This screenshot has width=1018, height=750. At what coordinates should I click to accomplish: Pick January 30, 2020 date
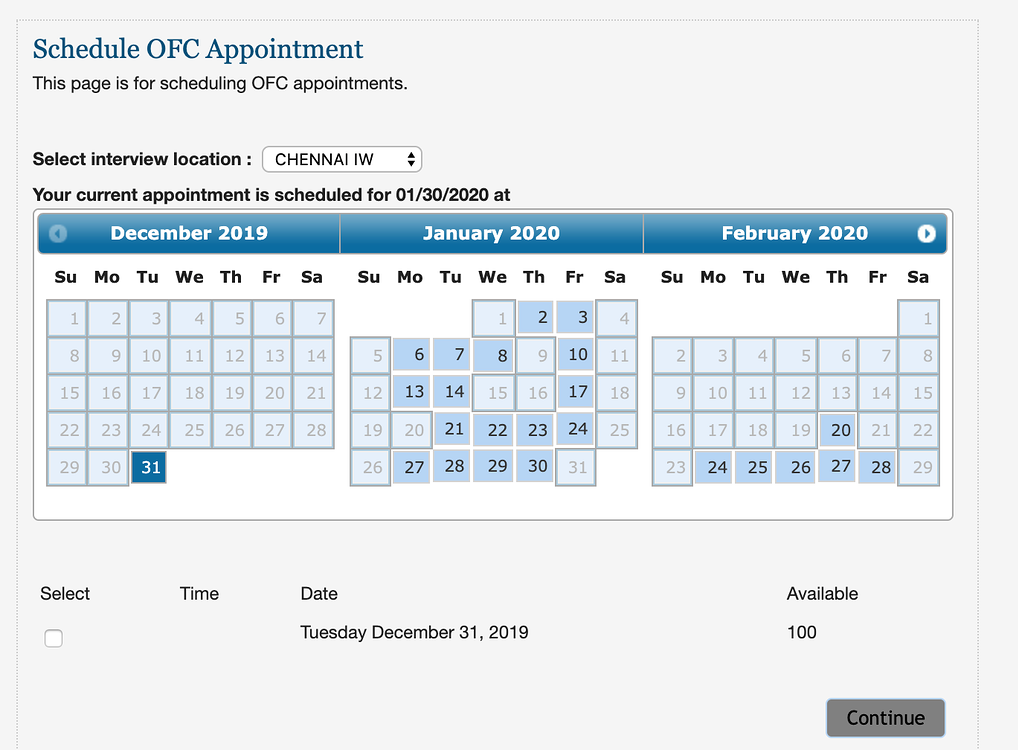click(536, 466)
